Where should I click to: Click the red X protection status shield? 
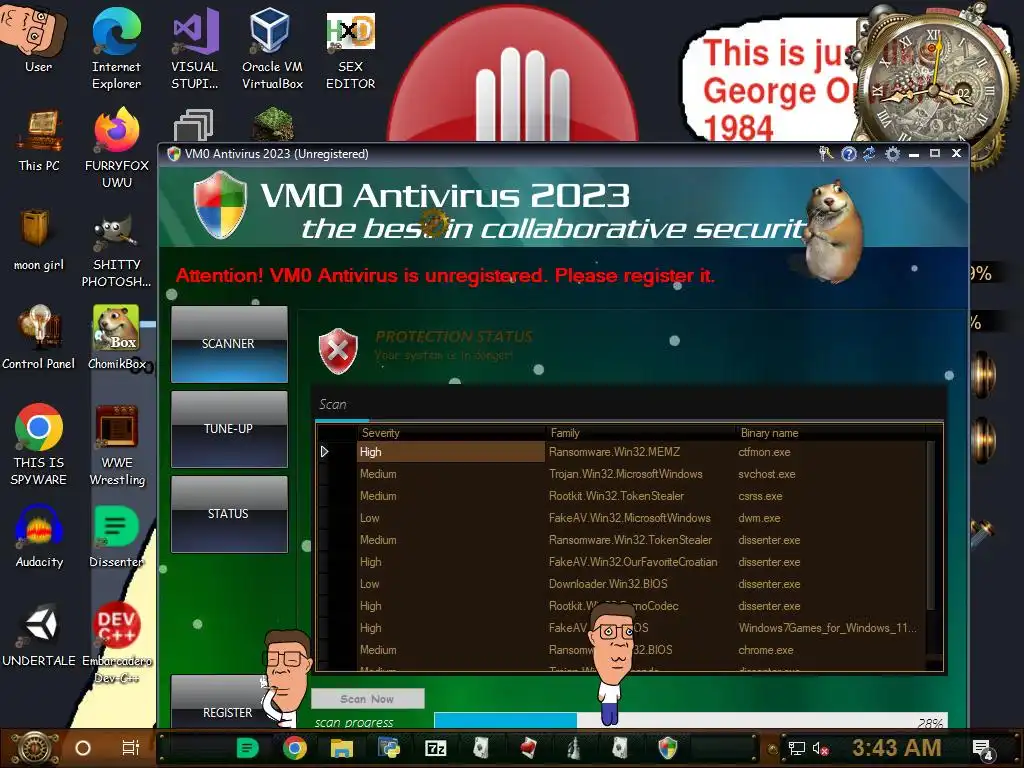click(338, 351)
